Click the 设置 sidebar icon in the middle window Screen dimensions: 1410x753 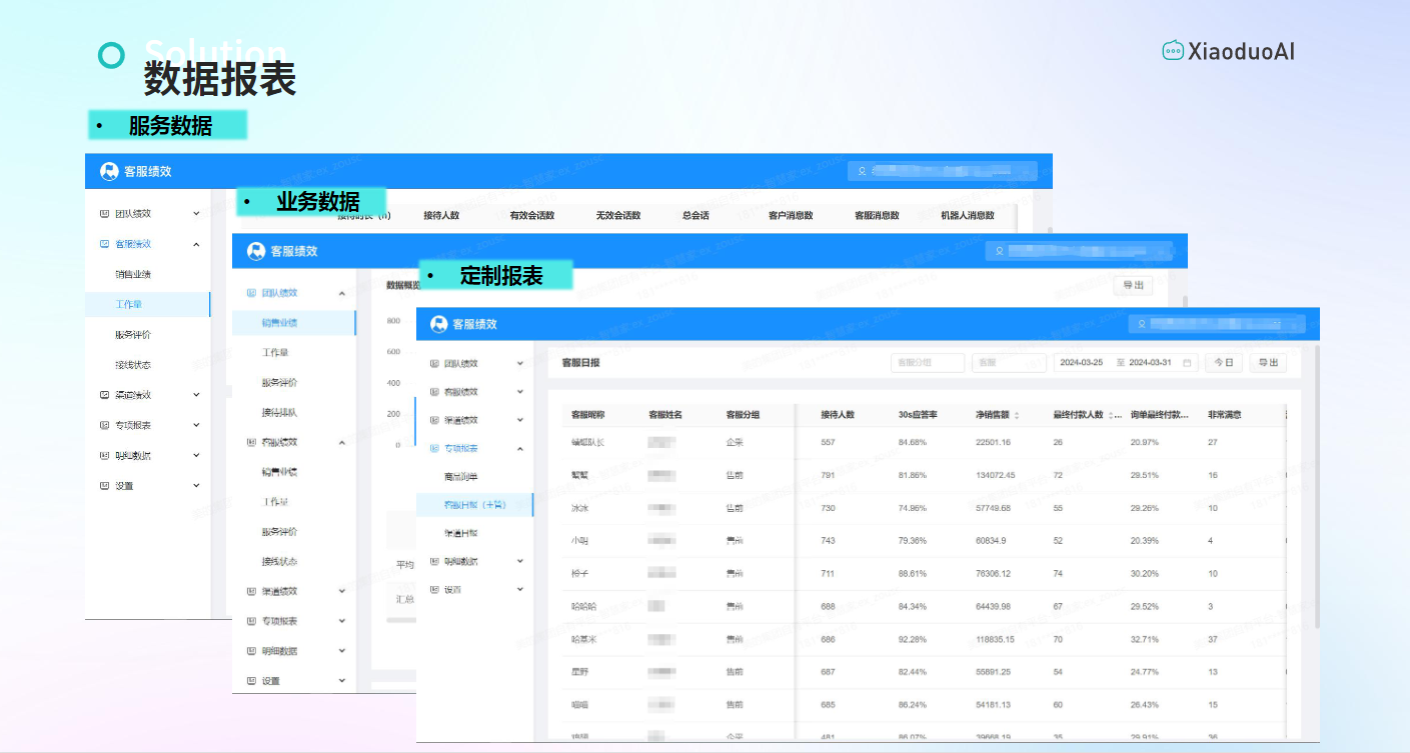click(x=251, y=681)
